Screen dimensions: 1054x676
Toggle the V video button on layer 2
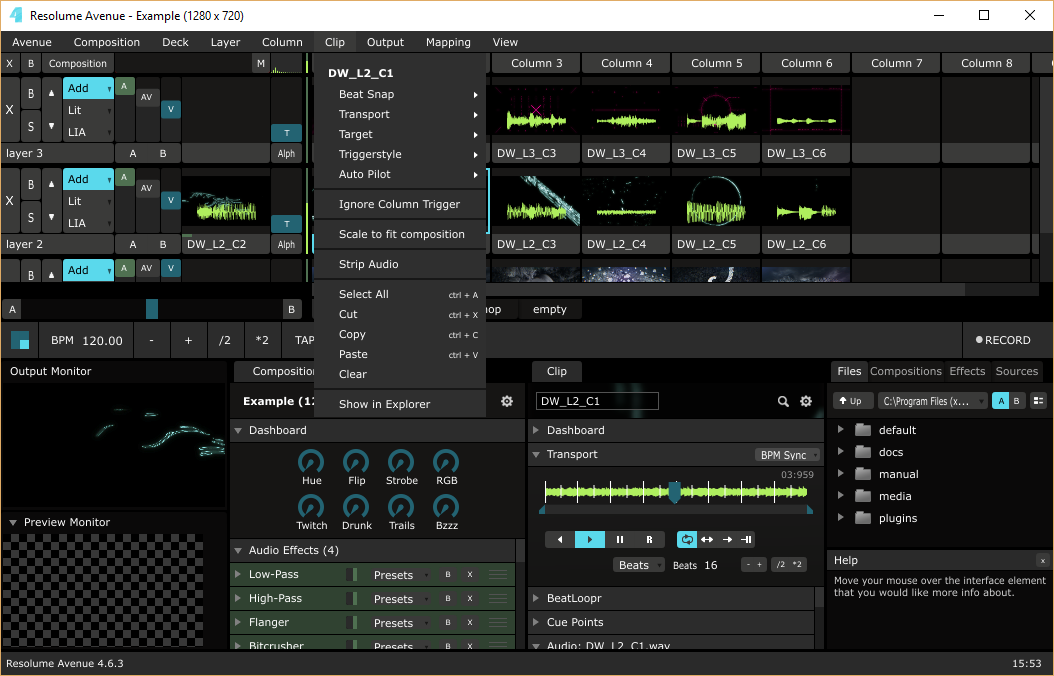coord(171,200)
